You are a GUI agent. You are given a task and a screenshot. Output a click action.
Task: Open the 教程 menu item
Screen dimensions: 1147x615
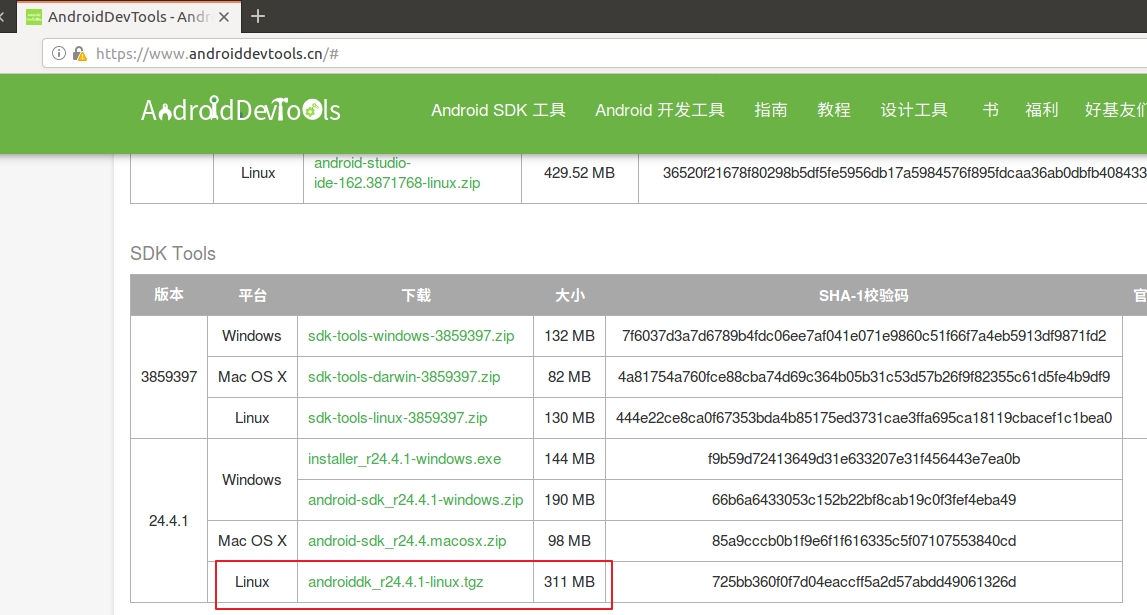tap(834, 110)
